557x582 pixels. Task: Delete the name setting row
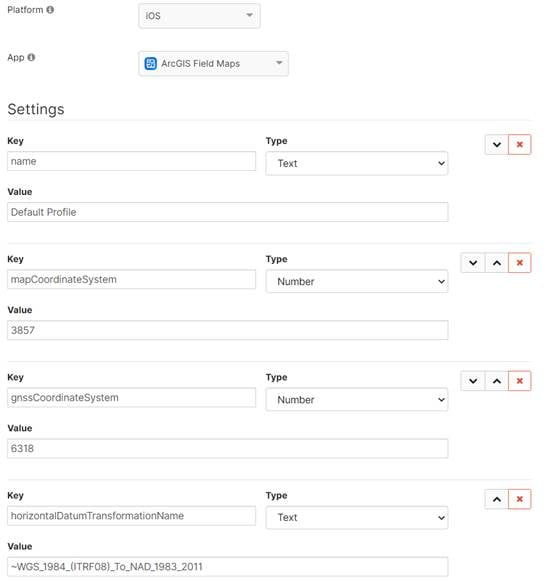click(520, 145)
